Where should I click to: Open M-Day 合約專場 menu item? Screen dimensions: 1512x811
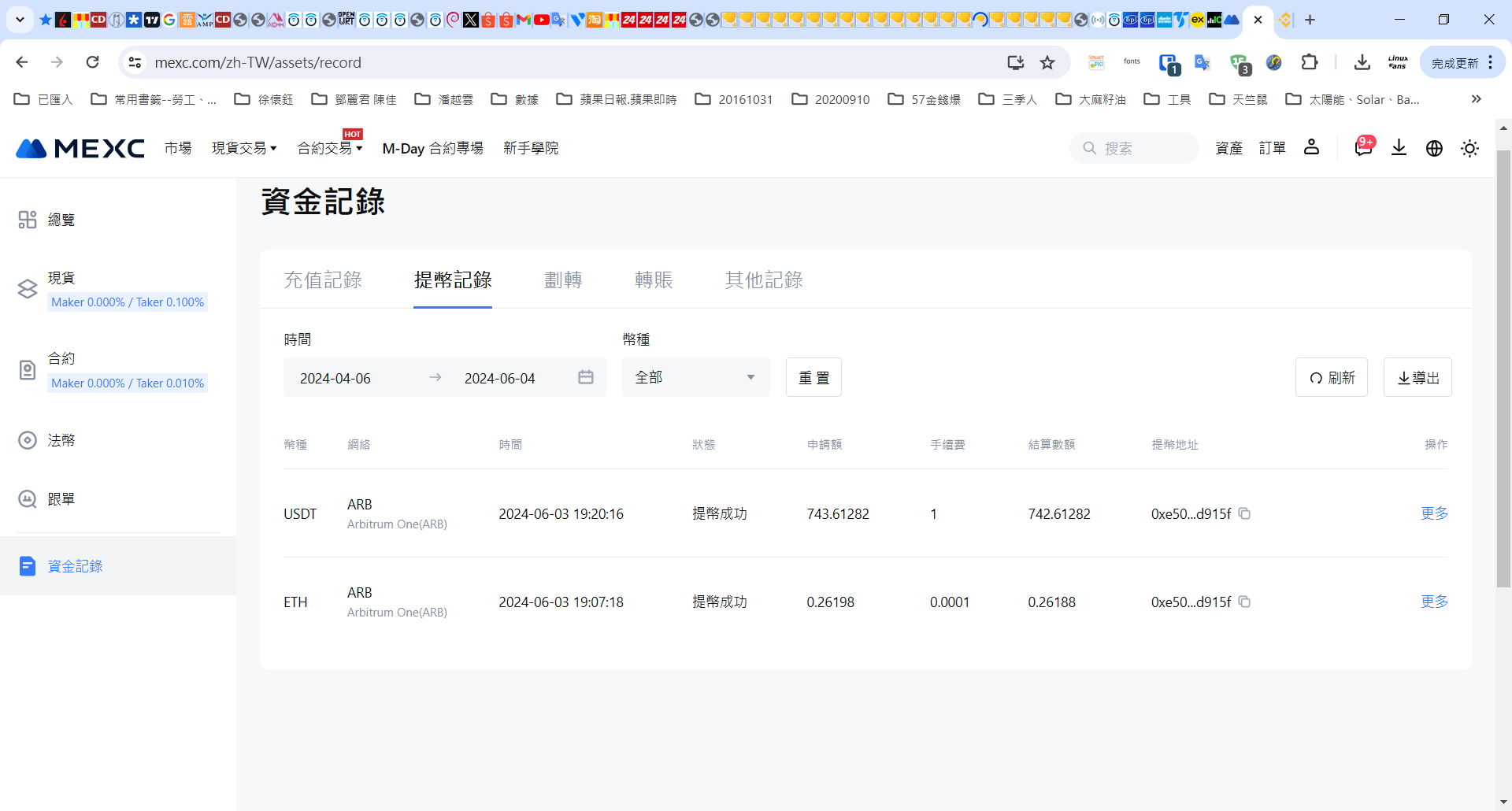click(432, 148)
